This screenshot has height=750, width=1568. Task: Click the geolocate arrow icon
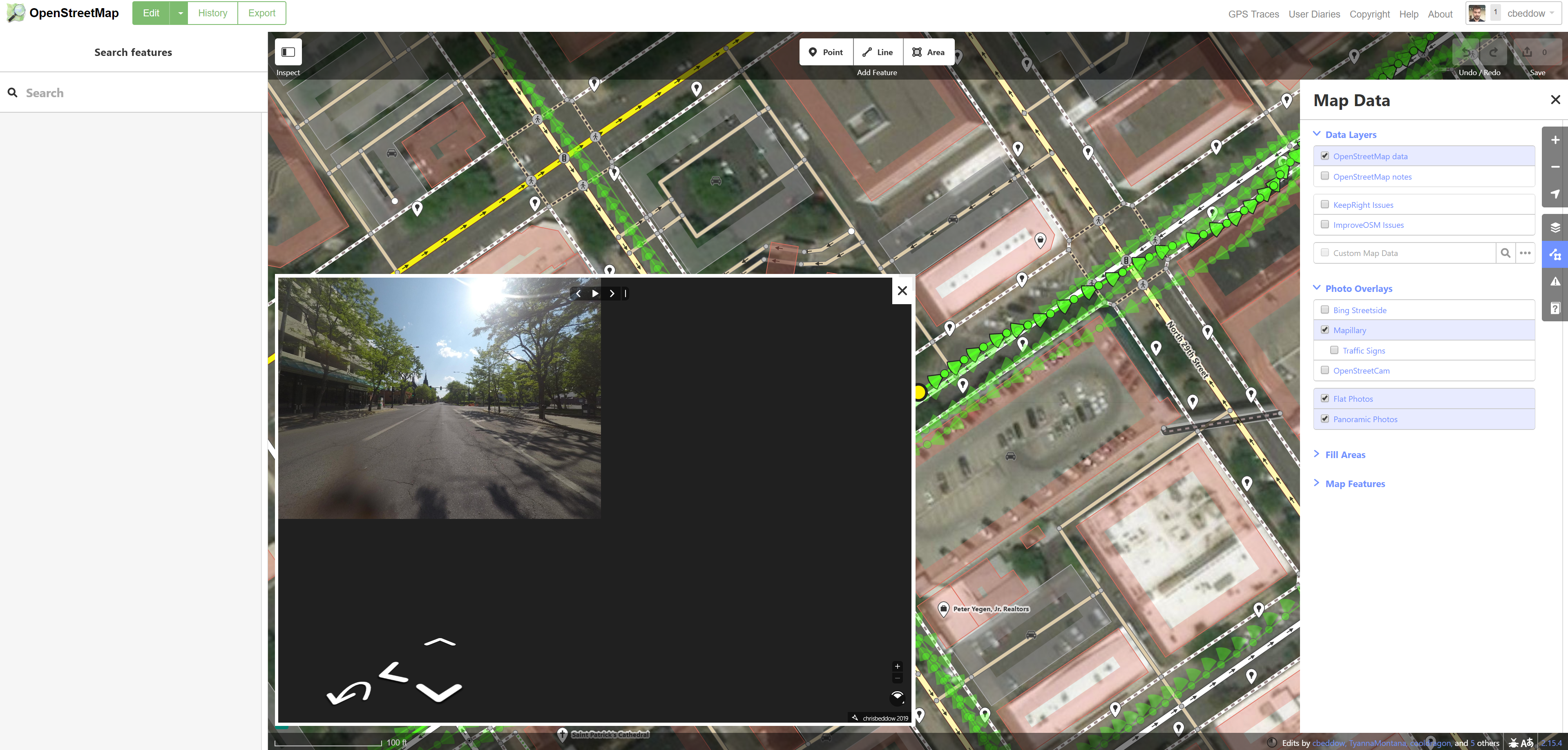click(x=1555, y=194)
